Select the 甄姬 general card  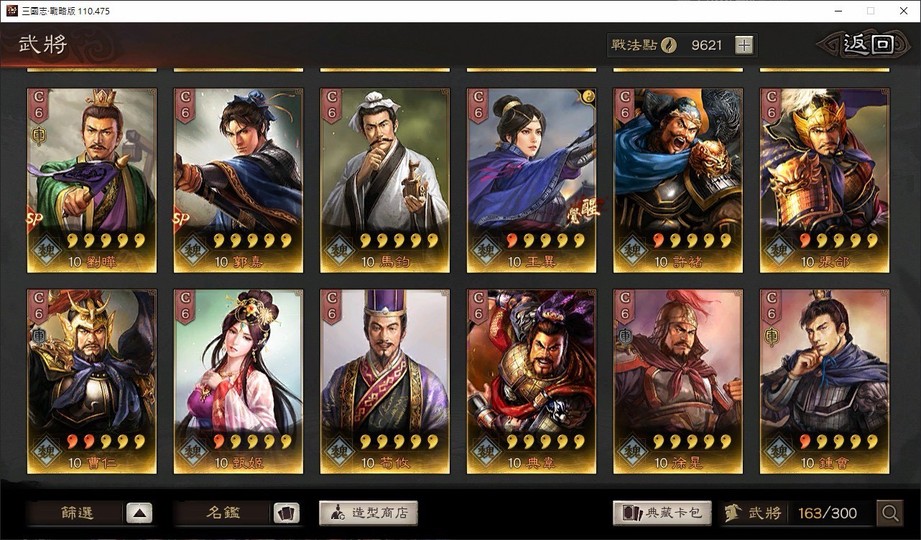(x=238, y=381)
